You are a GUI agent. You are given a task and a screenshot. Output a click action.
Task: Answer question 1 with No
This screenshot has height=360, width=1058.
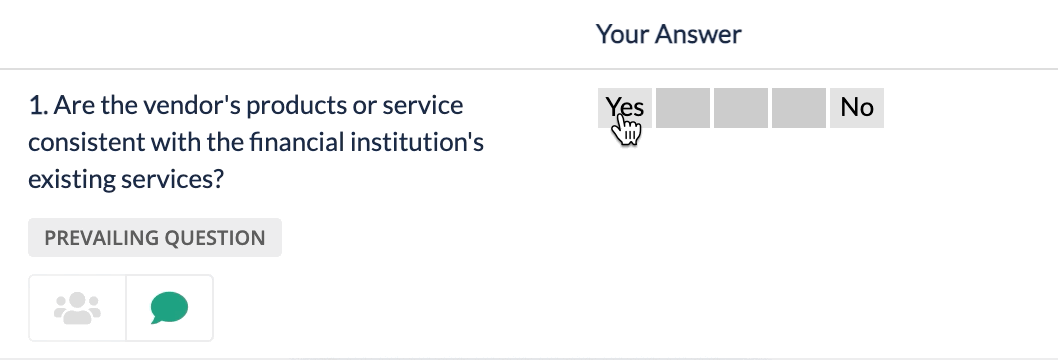[857, 108]
